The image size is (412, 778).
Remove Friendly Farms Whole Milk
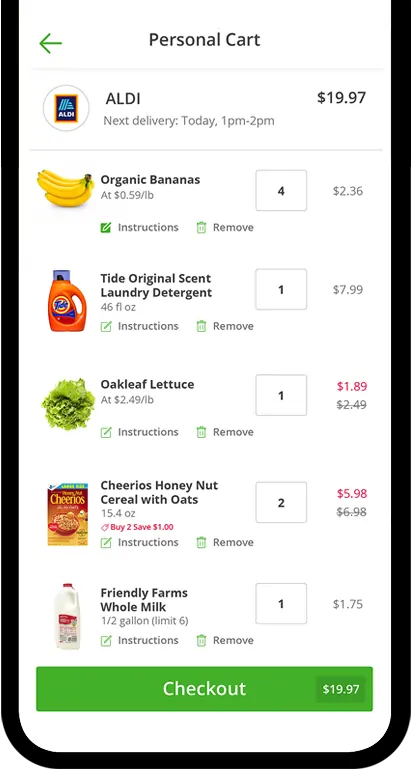(x=225, y=641)
